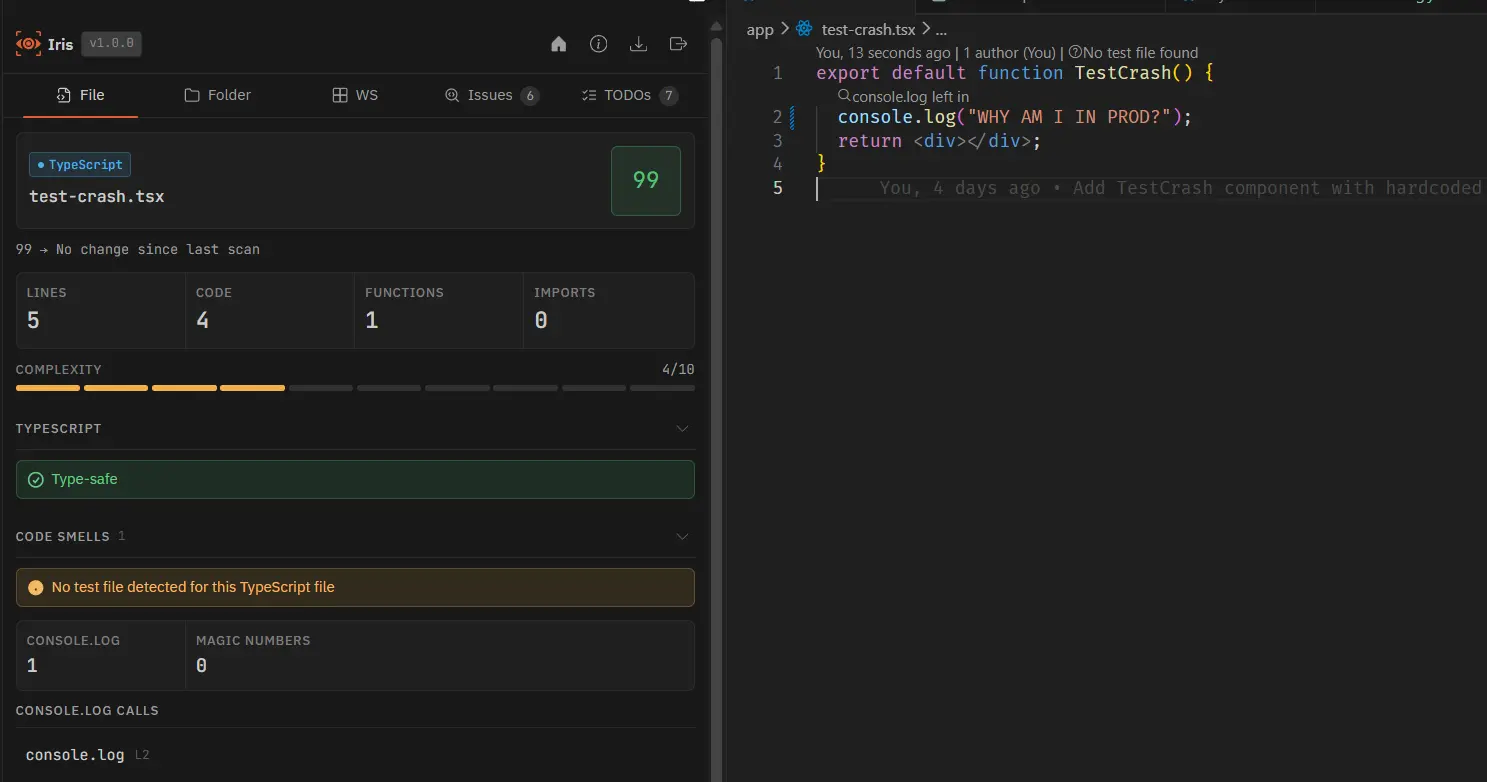This screenshot has width=1487, height=782.
Task: Click the export arrow icon
Action: tap(678, 44)
